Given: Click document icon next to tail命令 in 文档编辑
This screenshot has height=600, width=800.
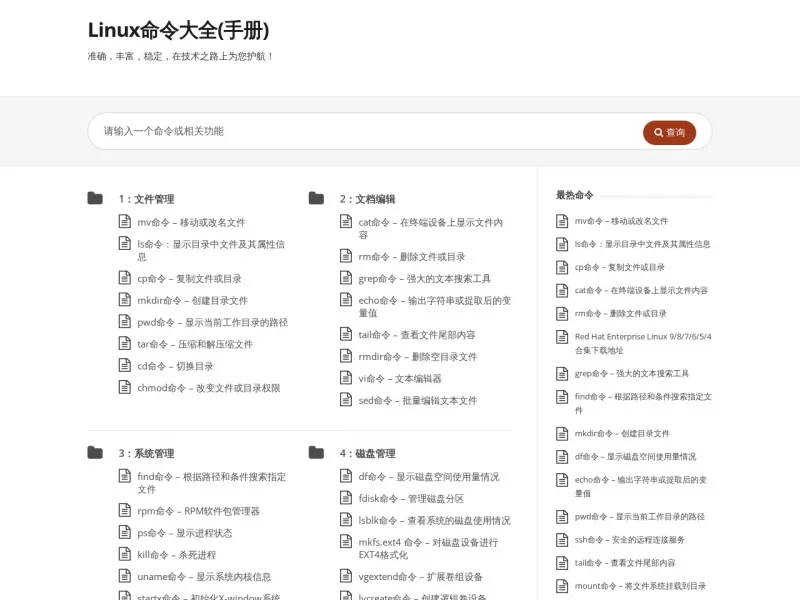Looking at the screenshot, I should [346, 334].
